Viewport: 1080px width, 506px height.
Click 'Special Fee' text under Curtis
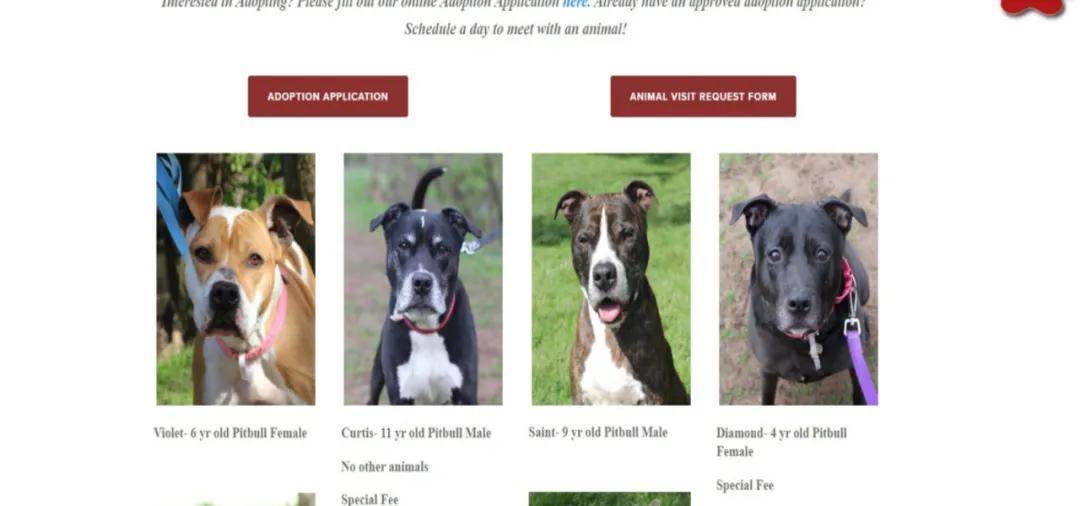(369, 499)
